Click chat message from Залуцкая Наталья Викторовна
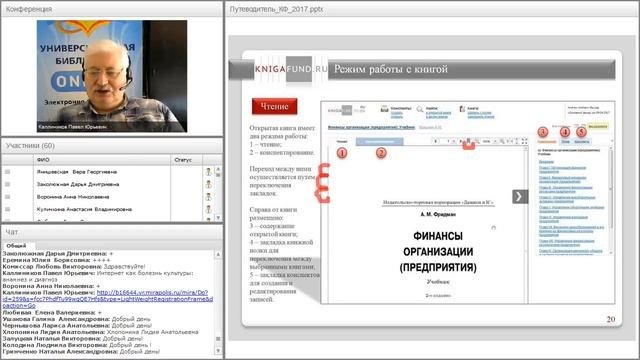Viewport: 640px width, 360px height. pyautogui.click(x=73, y=338)
